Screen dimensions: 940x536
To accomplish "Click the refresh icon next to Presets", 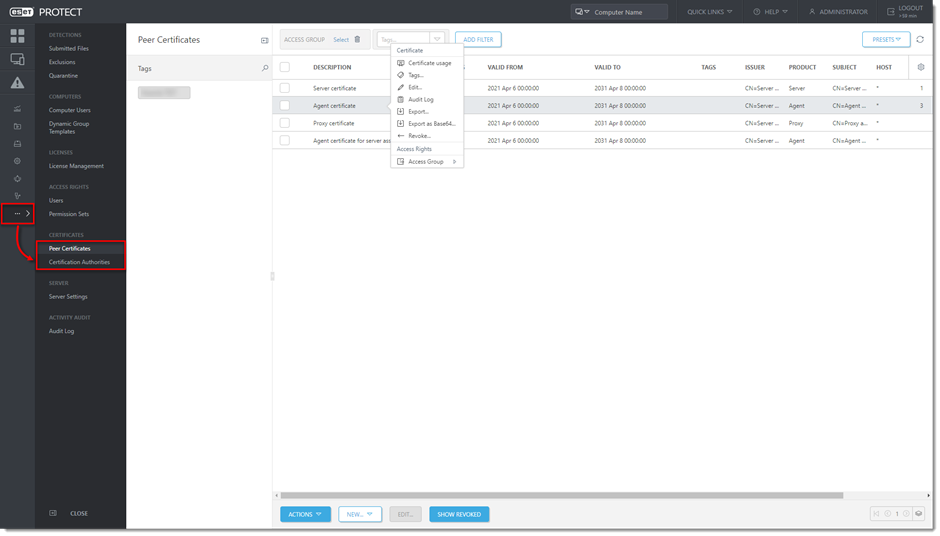I will click(x=920, y=40).
